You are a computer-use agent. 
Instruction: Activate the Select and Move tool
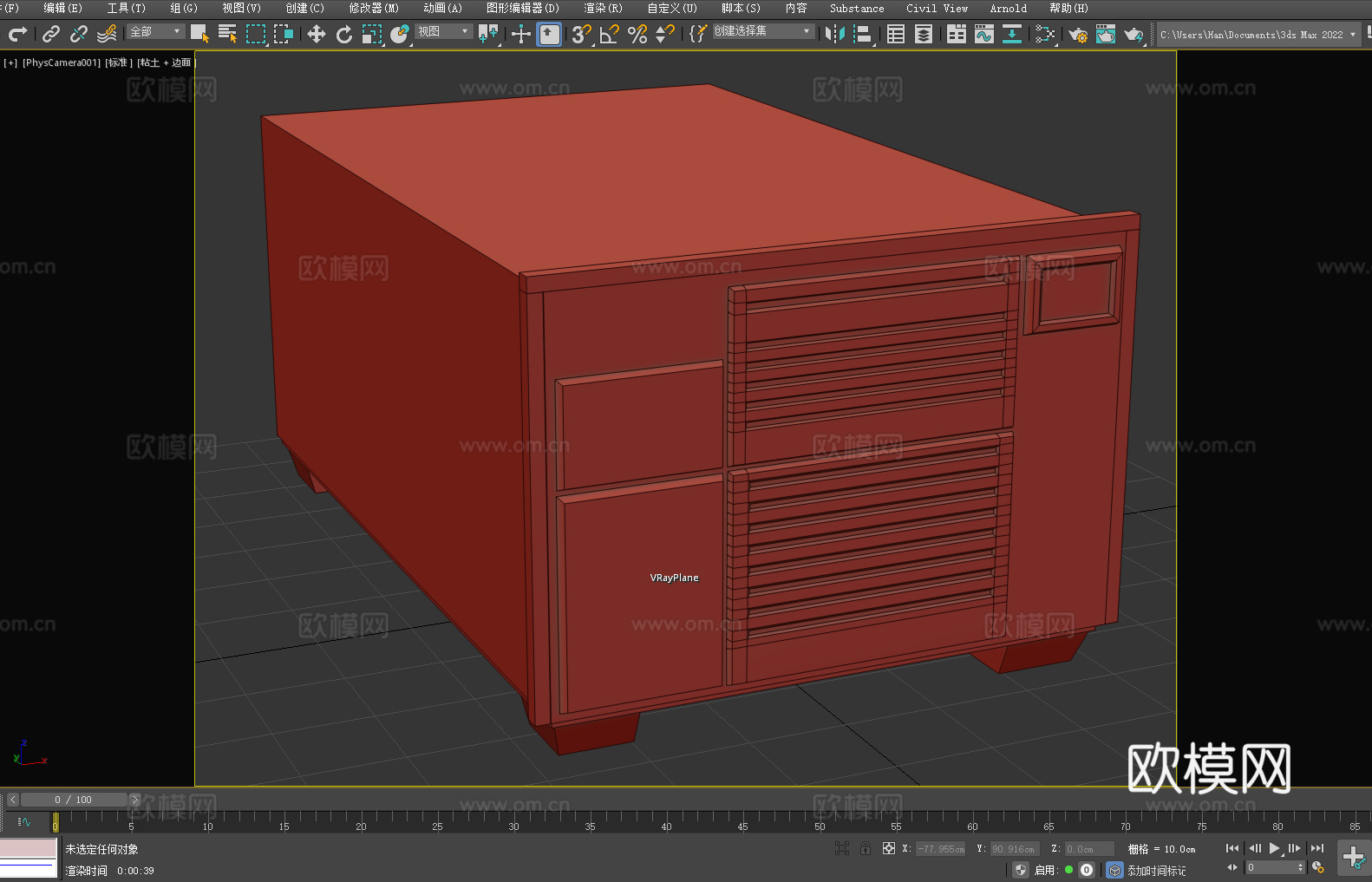tap(317, 34)
